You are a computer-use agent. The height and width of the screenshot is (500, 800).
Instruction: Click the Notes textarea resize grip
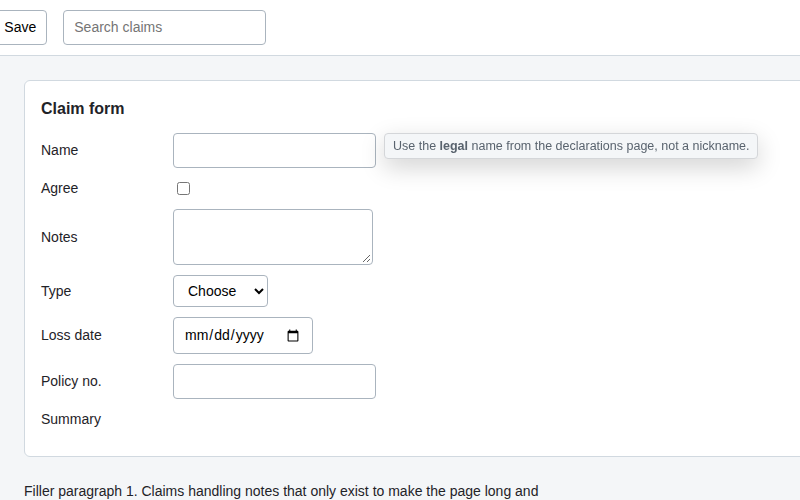(367, 259)
